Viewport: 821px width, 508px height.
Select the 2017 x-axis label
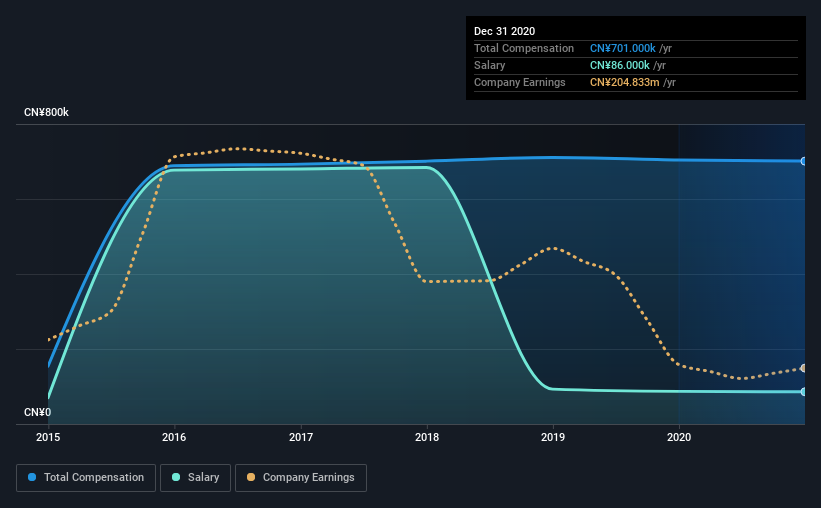point(301,437)
